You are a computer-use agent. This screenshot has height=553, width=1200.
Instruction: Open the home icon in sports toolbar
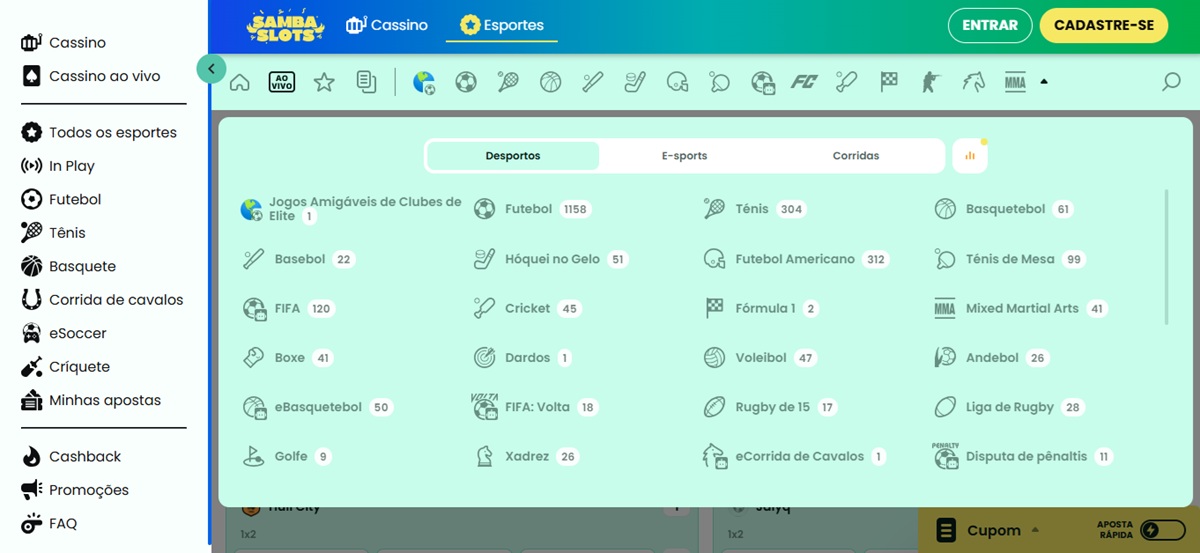pos(240,82)
